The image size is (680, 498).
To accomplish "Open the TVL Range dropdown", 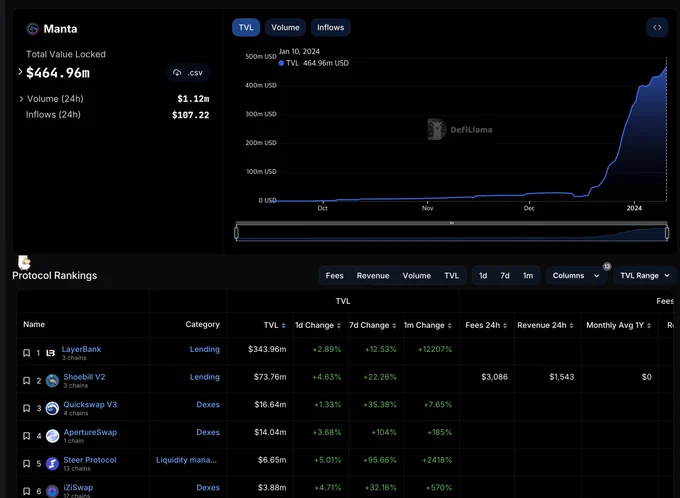I will [x=645, y=275].
